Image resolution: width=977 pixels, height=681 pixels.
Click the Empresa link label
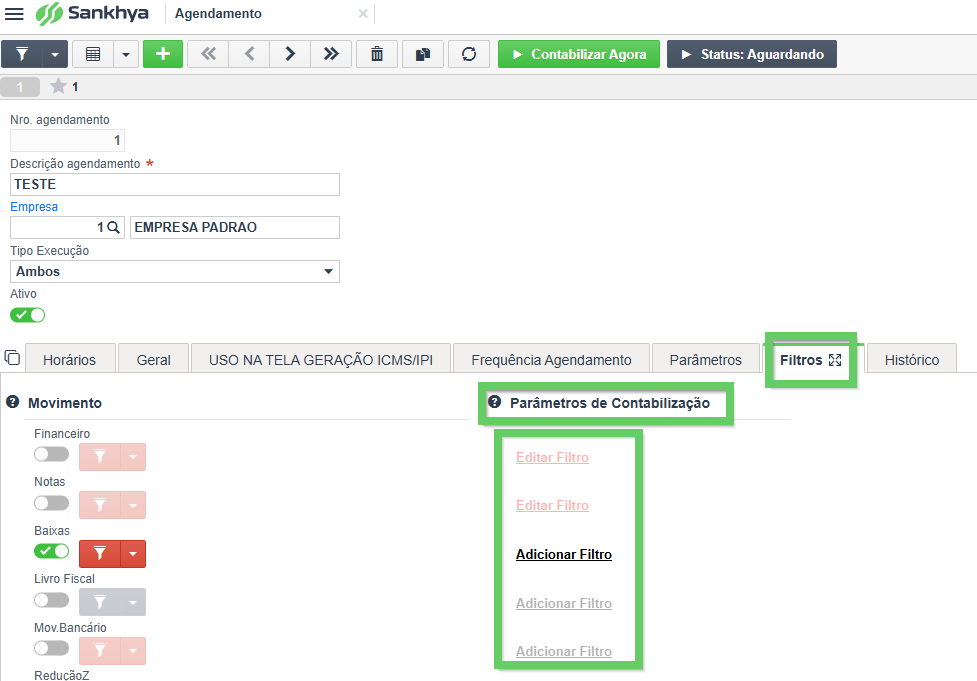(34, 207)
